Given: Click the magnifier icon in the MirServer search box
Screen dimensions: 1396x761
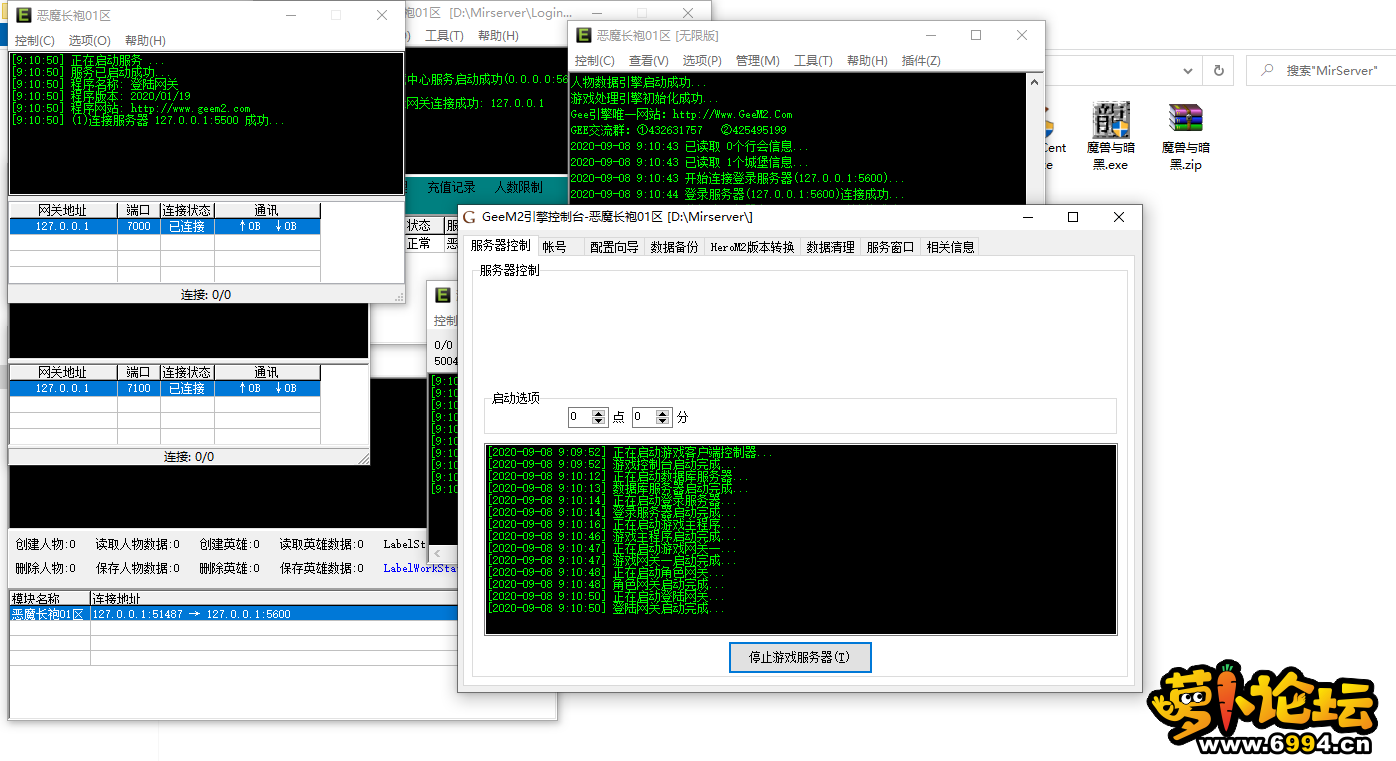Looking at the screenshot, I should coord(1268,71).
